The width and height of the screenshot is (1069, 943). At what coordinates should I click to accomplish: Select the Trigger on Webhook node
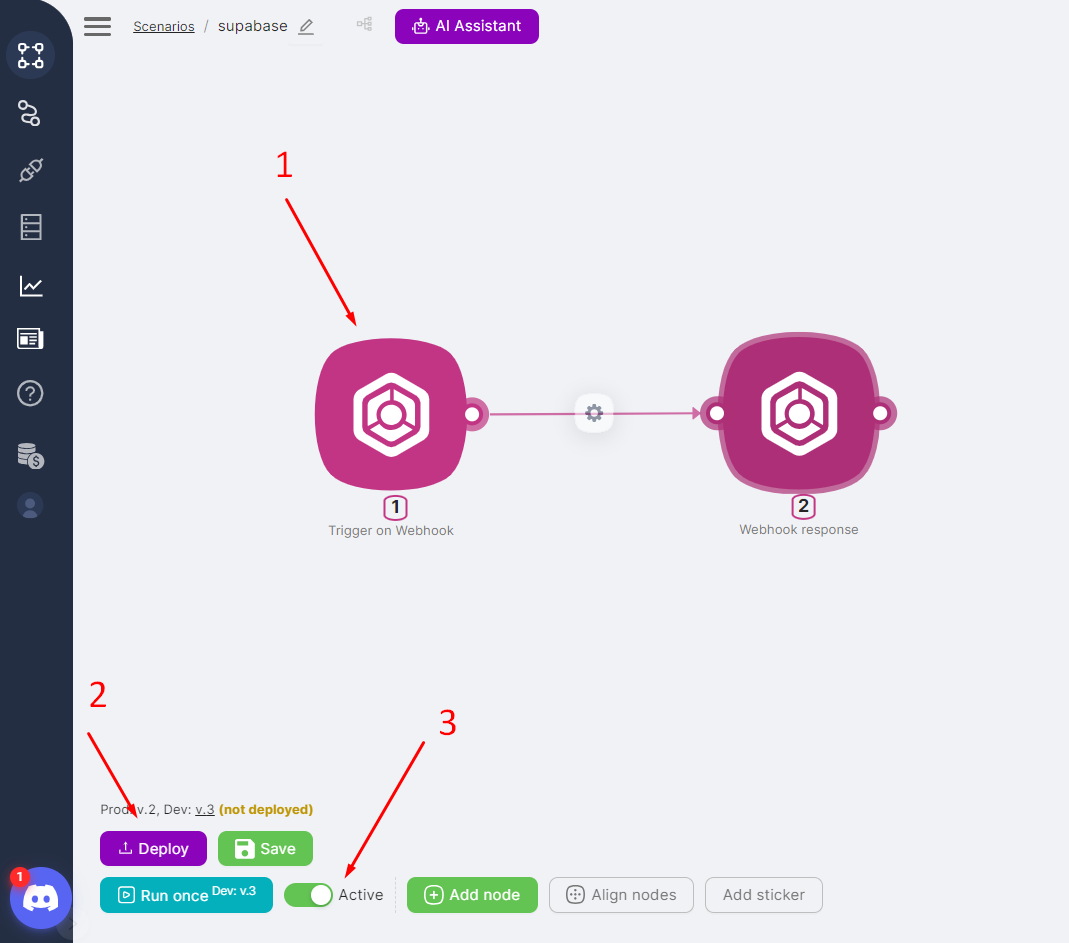click(x=390, y=413)
